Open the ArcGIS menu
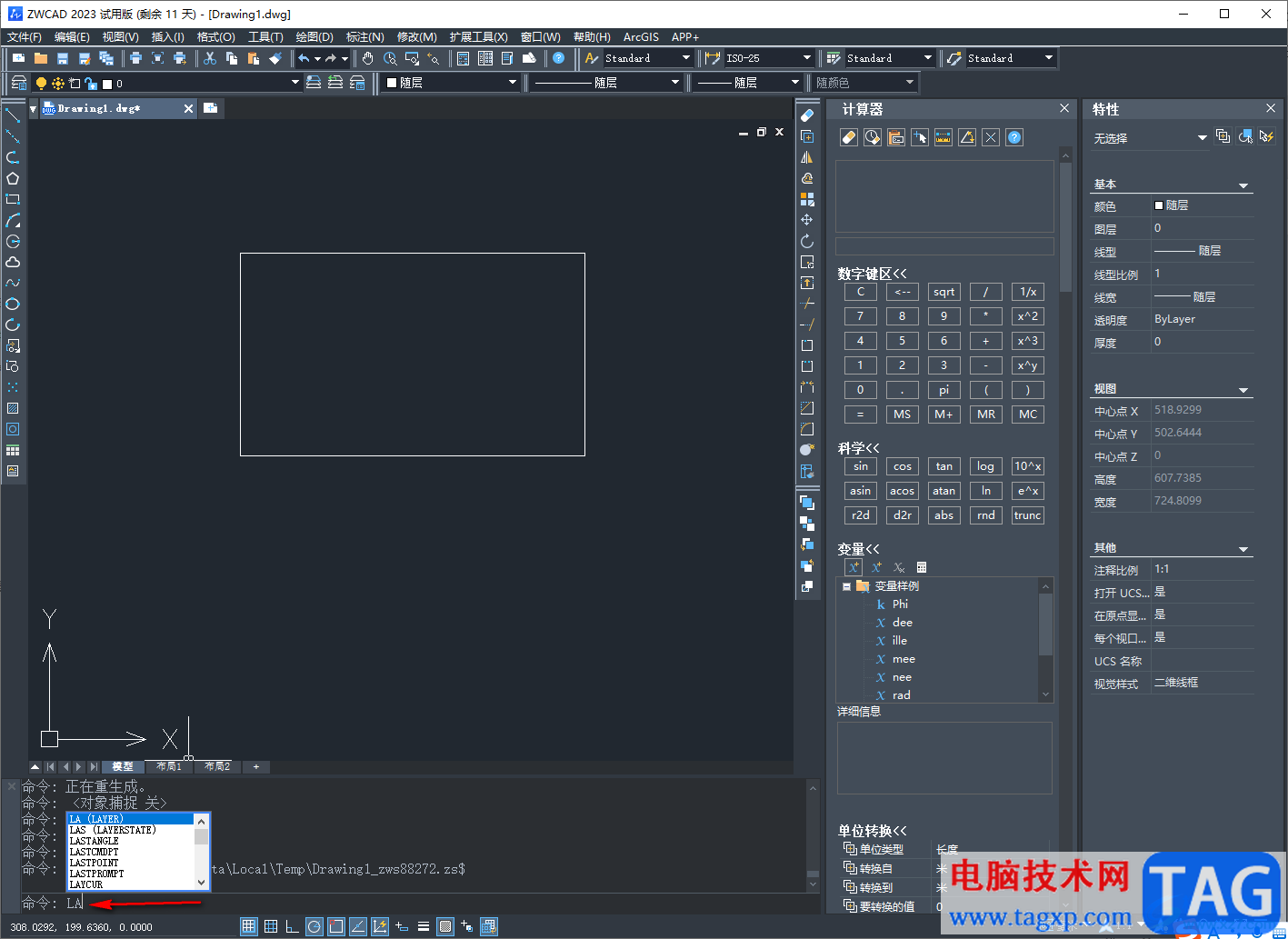Image resolution: width=1288 pixels, height=939 pixels. pyautogui.click(x=641, y=37)
